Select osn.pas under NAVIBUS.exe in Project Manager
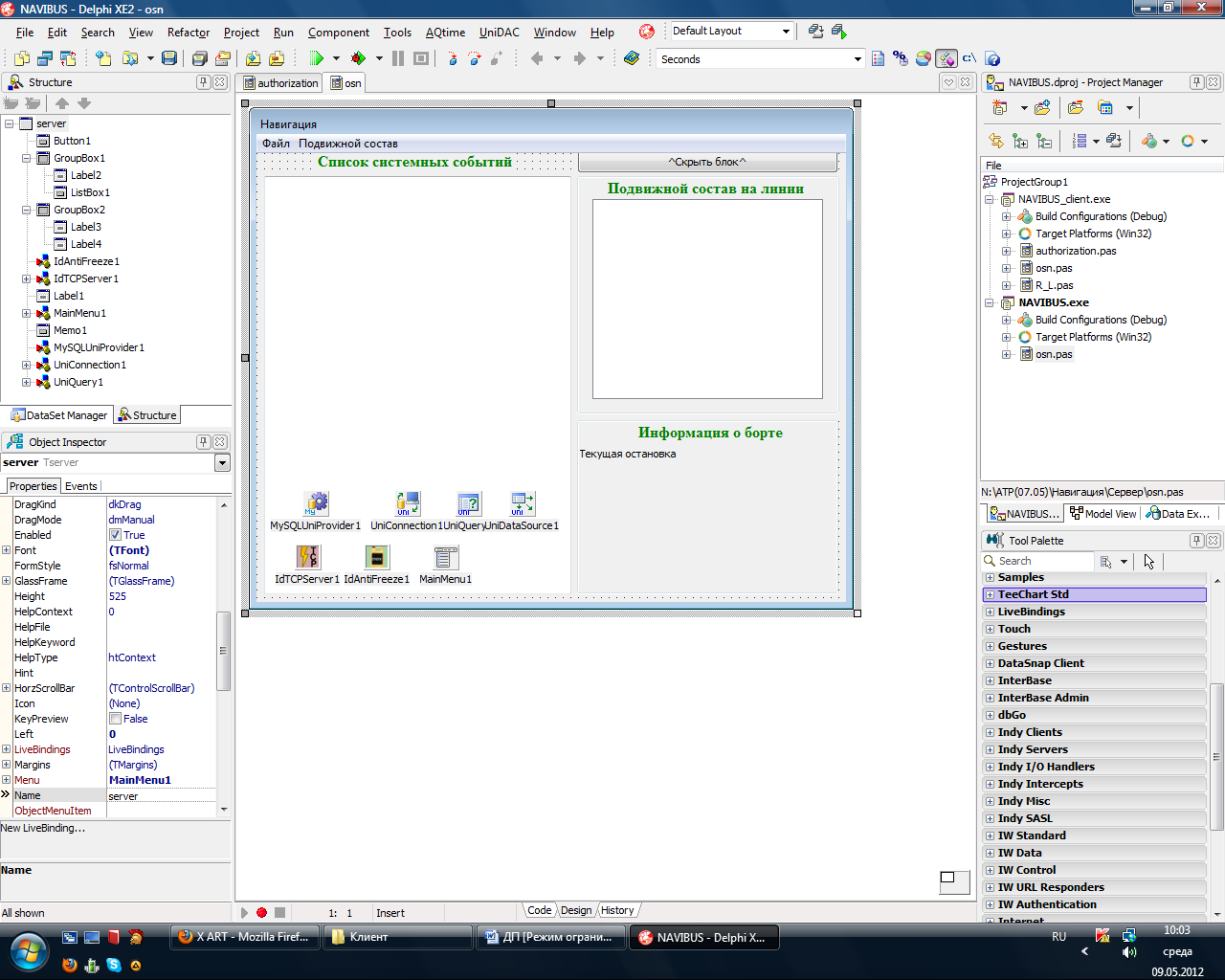Viewport: 1225px width, 980px height. click(x=1054, y=354)
